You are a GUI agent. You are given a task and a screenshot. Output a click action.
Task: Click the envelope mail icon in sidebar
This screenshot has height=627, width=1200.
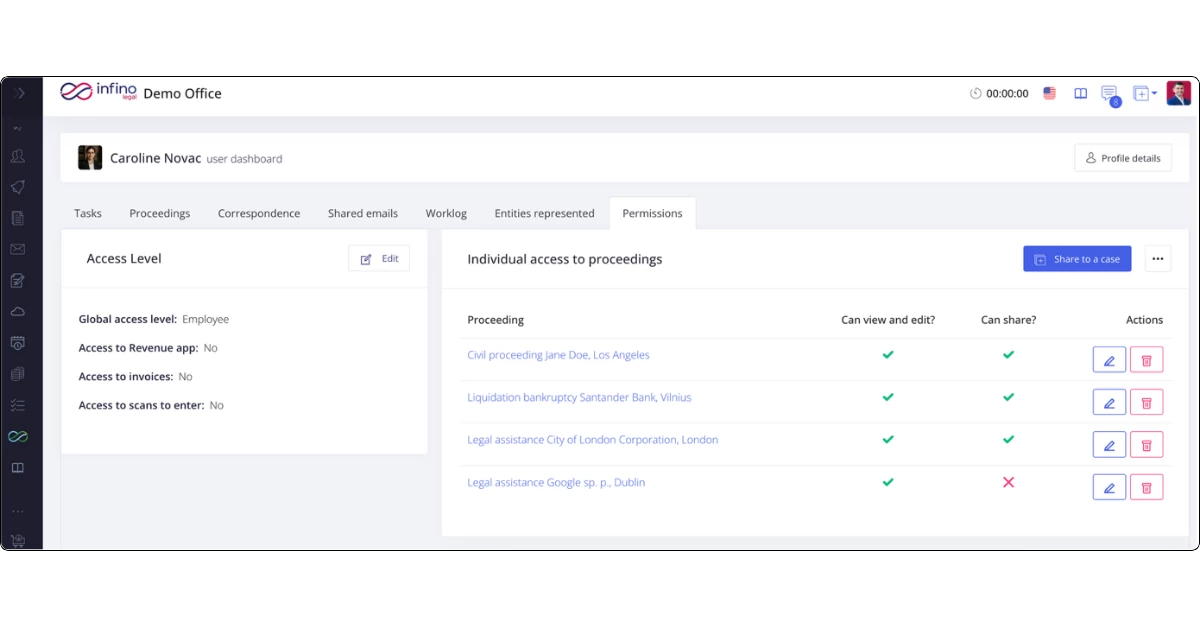[18, 249]
